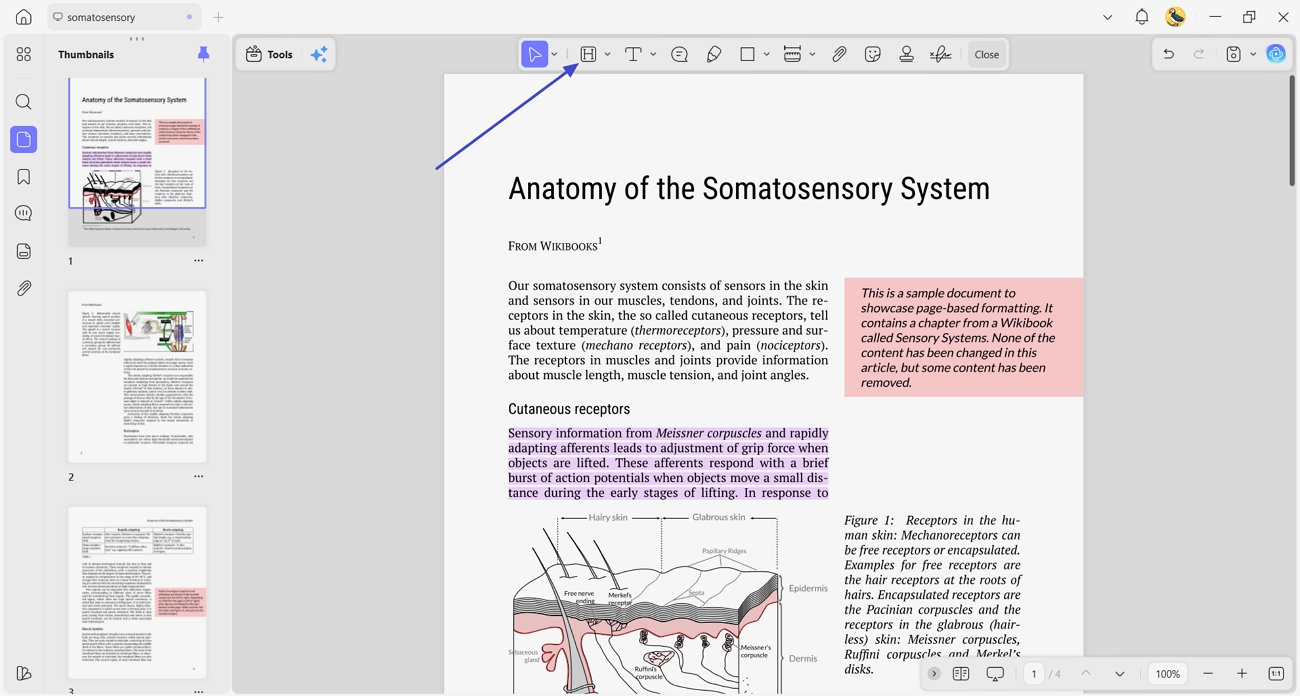Open options for page 1 thumbnail
This screenshot has width=1300, height=696.
click(x=199, y=261)
